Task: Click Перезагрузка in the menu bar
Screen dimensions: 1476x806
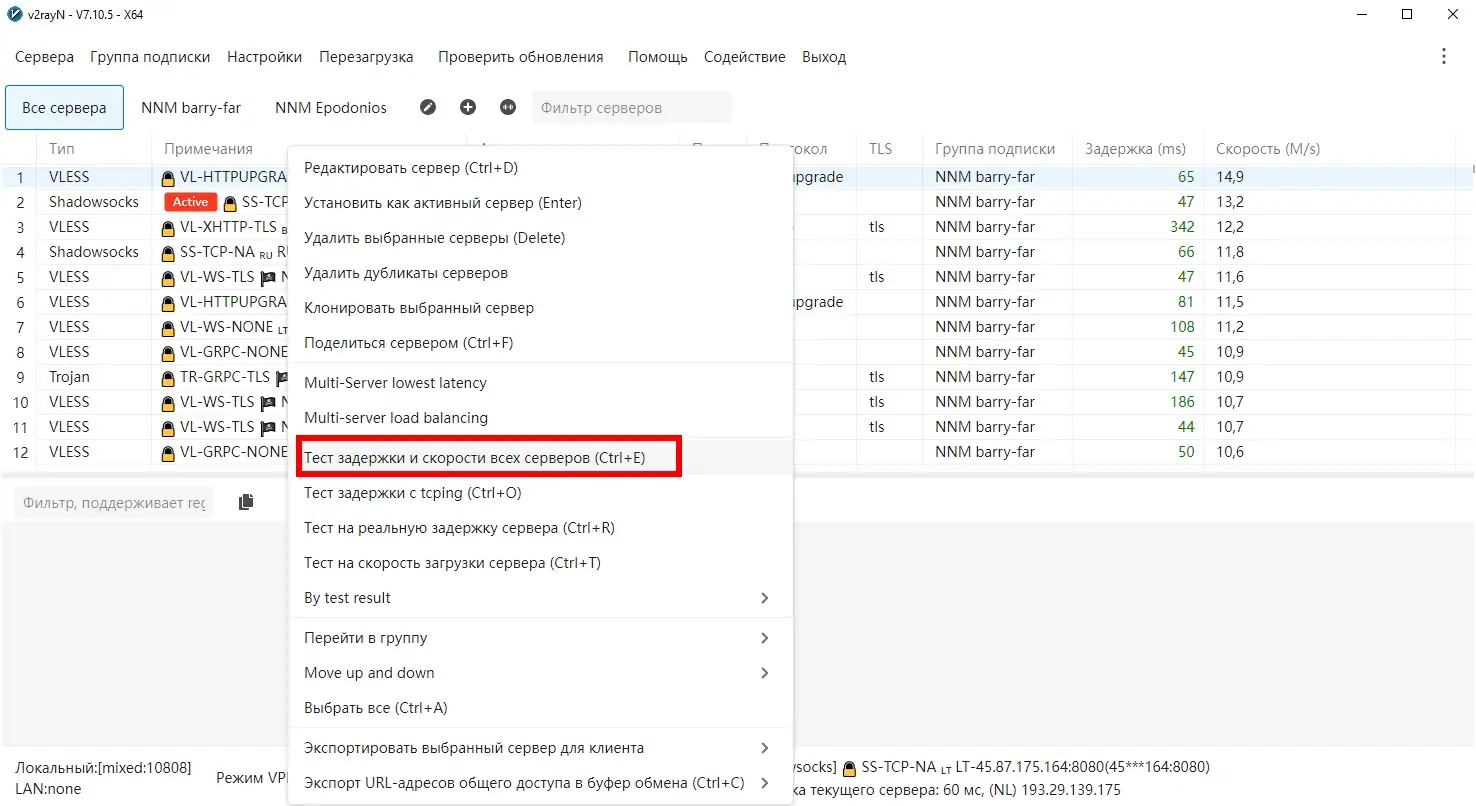Action: (x=366, y=57)
